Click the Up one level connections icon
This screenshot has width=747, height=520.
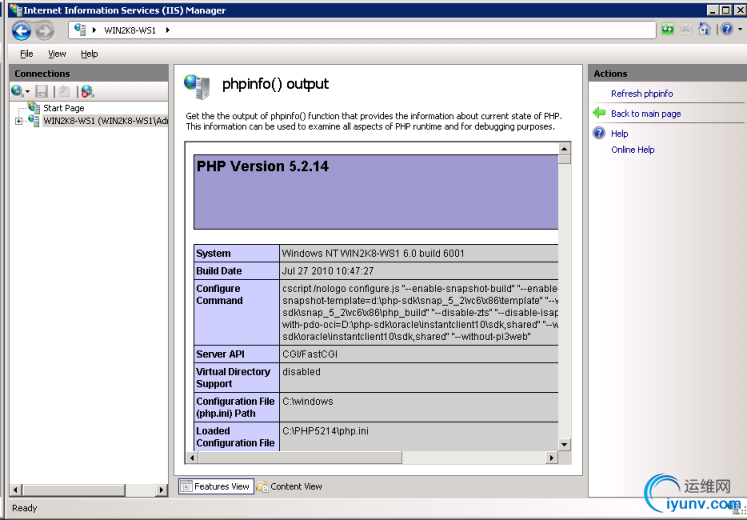(x=64, y=91)
